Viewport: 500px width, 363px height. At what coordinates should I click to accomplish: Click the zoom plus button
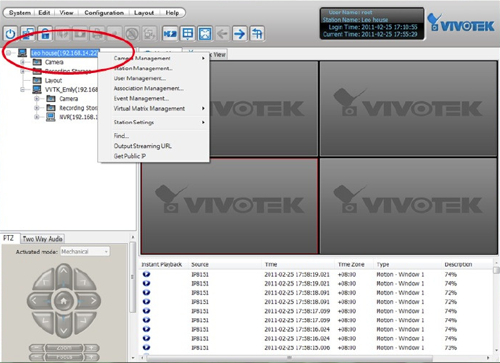[x=91, y=348]
